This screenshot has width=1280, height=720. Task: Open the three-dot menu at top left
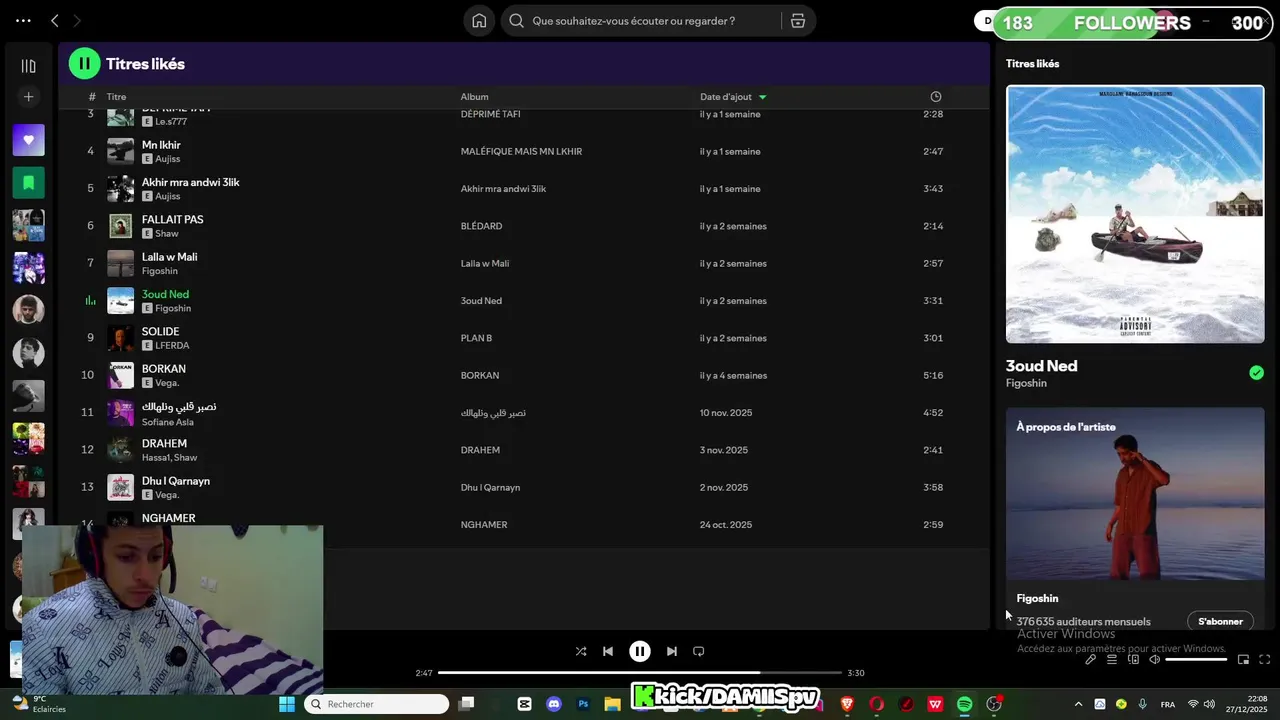23,21
